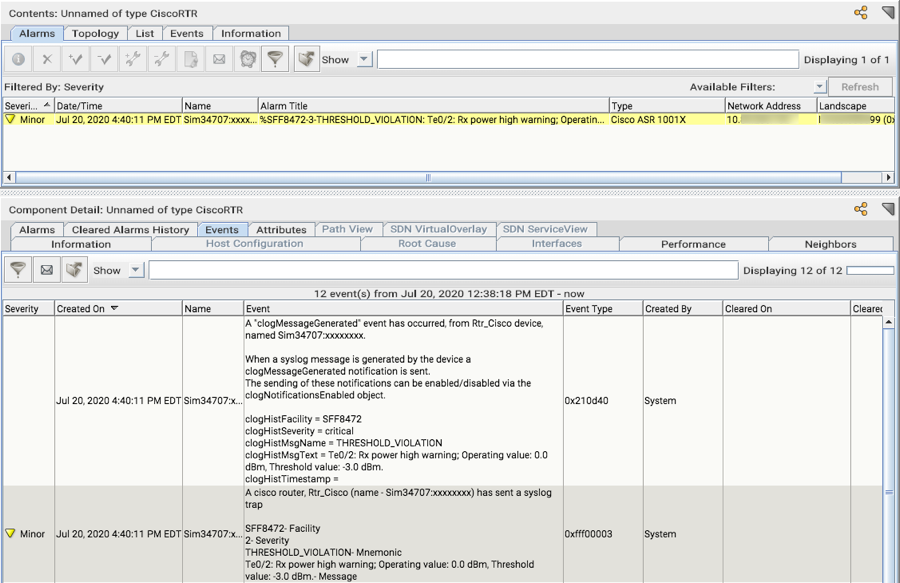Select the Neighbors tab

pyautogui.click(x=830, y=244)
